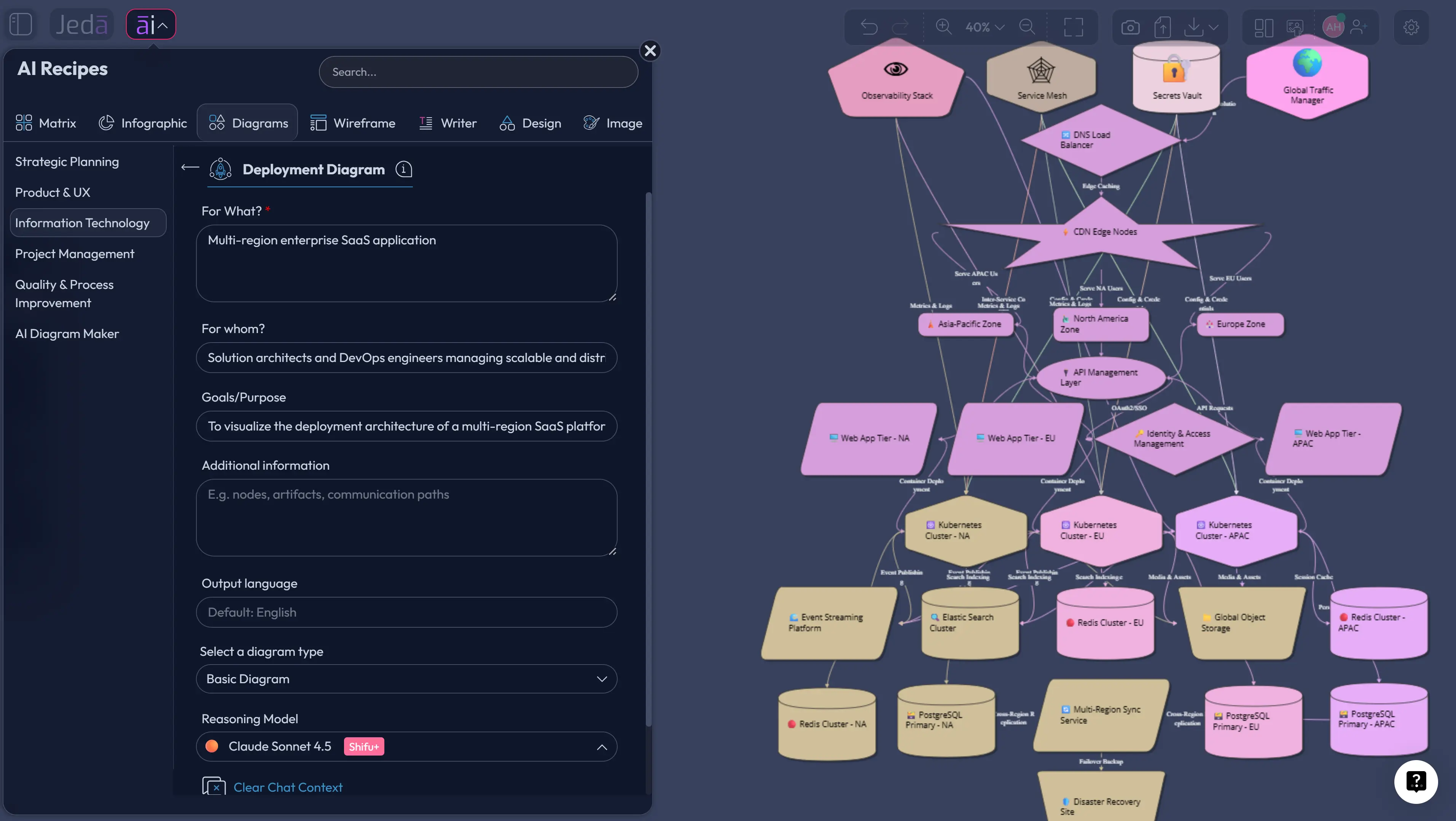Toggle the left sidebar panel icon
This screenshot has width=1456, height=821.
(x=21, y=24)
